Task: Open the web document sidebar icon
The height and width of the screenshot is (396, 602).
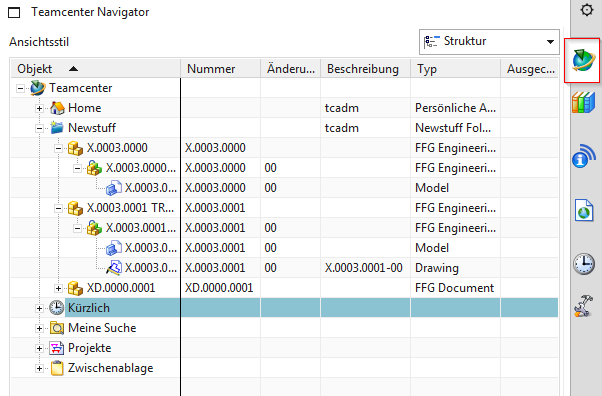Action: coord(584,210)
